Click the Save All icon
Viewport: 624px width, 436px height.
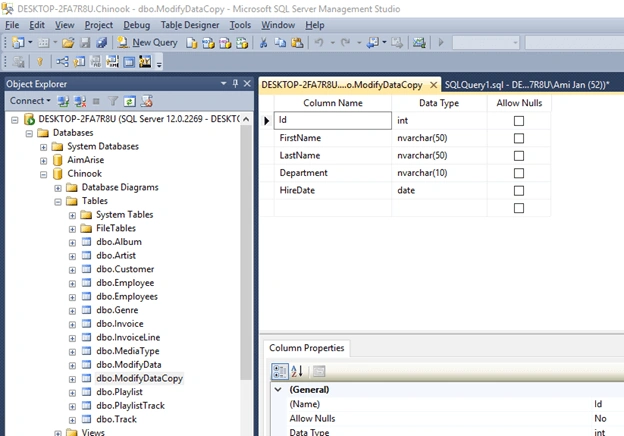point(102,42)
